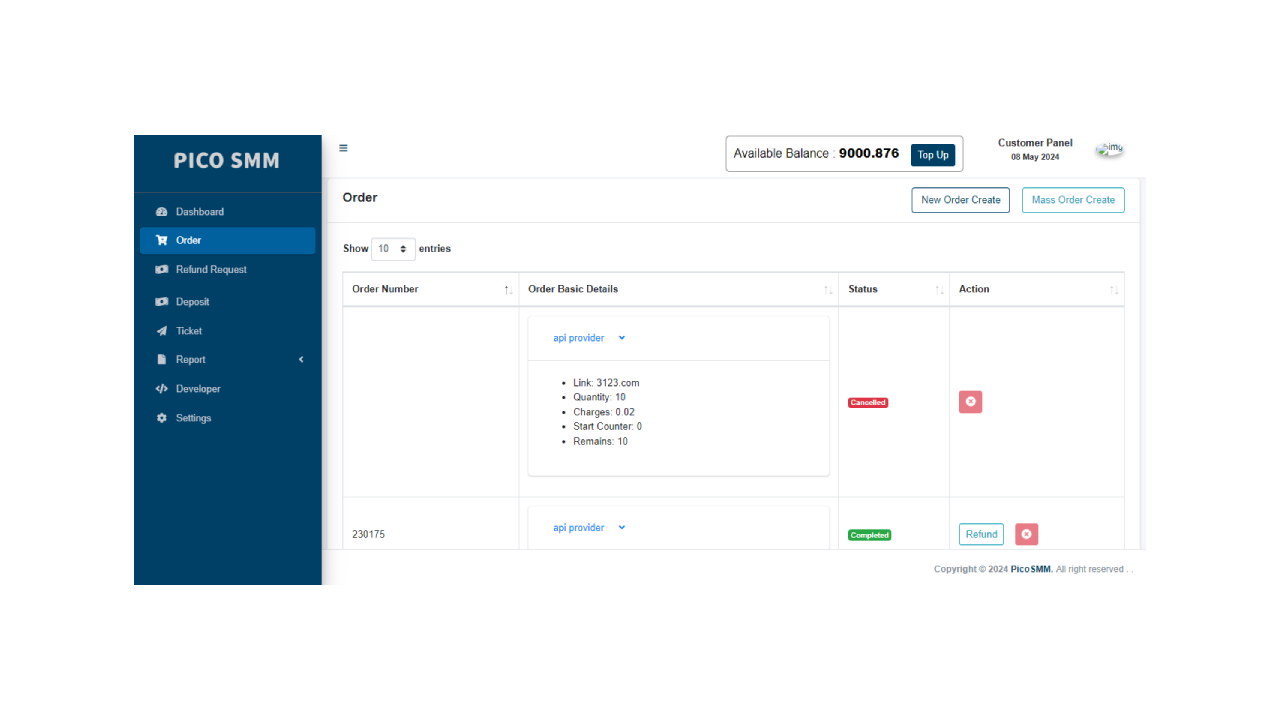Click the Cancelled status badge
This screenshot has height=720, width=1280.
coord(867,402)
